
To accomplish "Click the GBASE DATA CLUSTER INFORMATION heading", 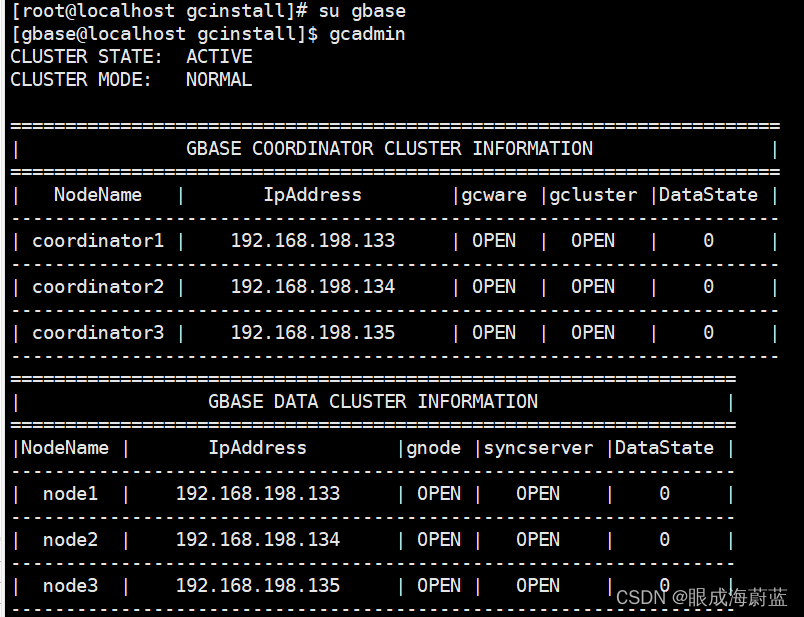I will click(373, 402).
